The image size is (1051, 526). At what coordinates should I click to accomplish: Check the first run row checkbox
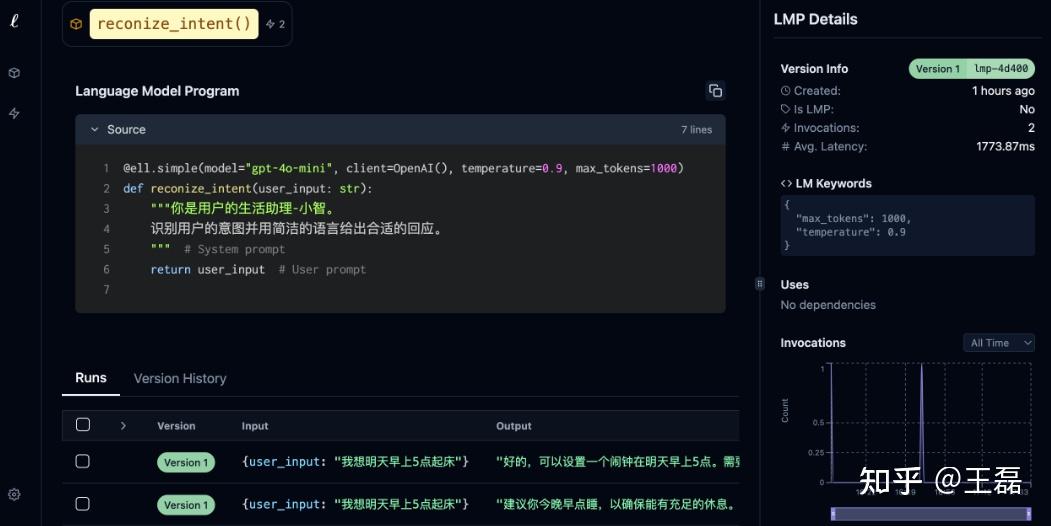pos(83,461)
